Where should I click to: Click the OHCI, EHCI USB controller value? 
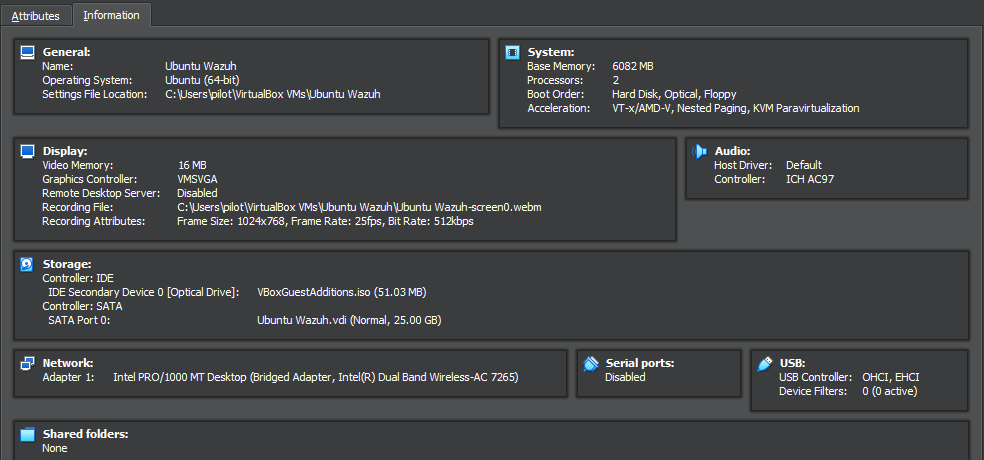890,377
